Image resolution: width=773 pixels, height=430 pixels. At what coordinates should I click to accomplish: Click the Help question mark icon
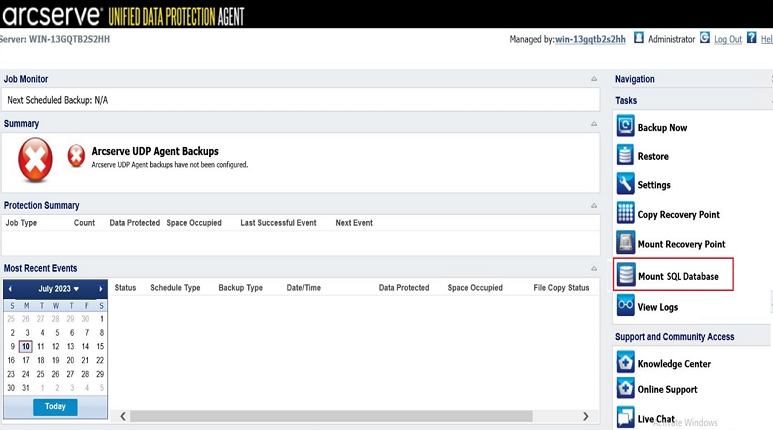tap(751, 37)
